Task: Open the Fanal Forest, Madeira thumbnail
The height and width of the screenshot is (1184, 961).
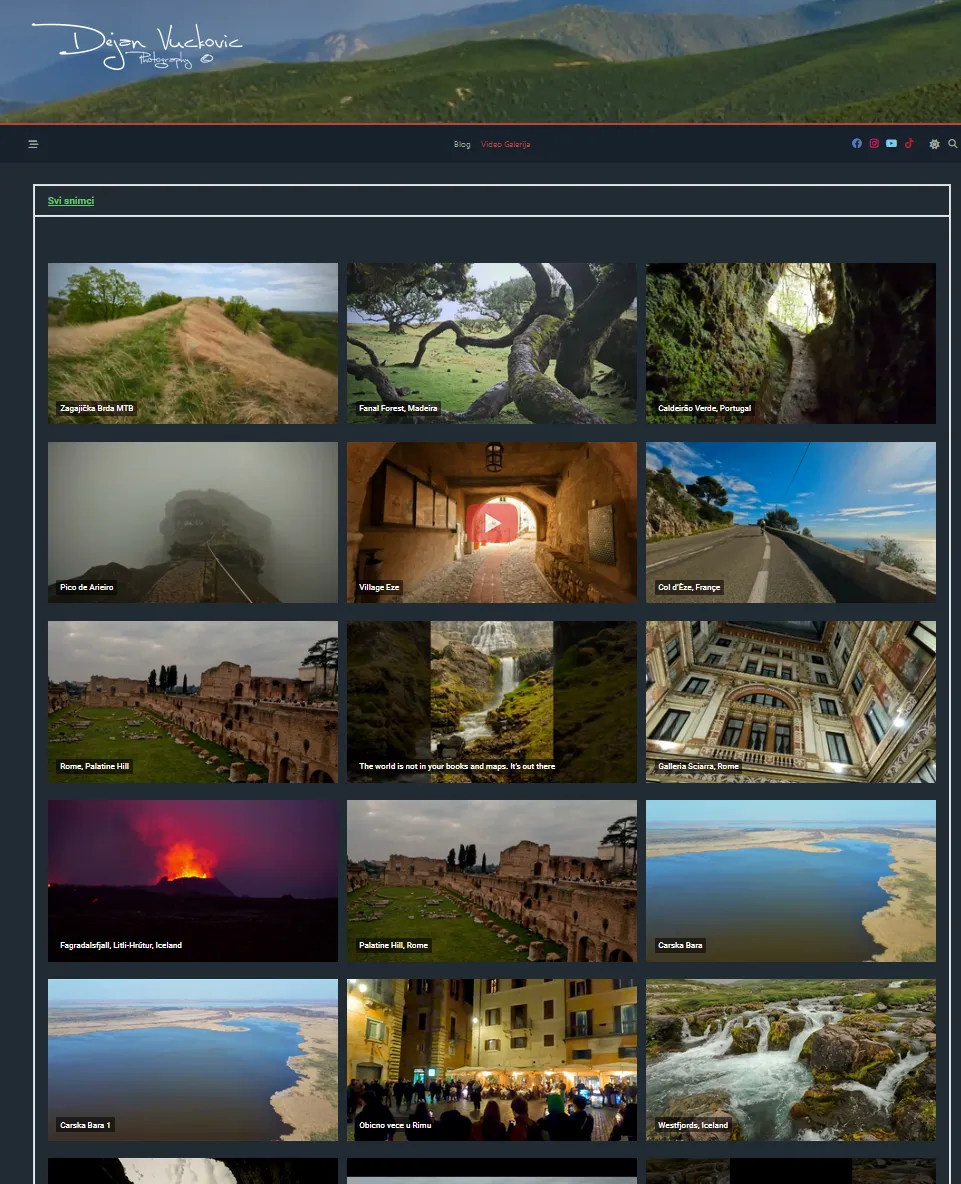Action: click(491, 343)
